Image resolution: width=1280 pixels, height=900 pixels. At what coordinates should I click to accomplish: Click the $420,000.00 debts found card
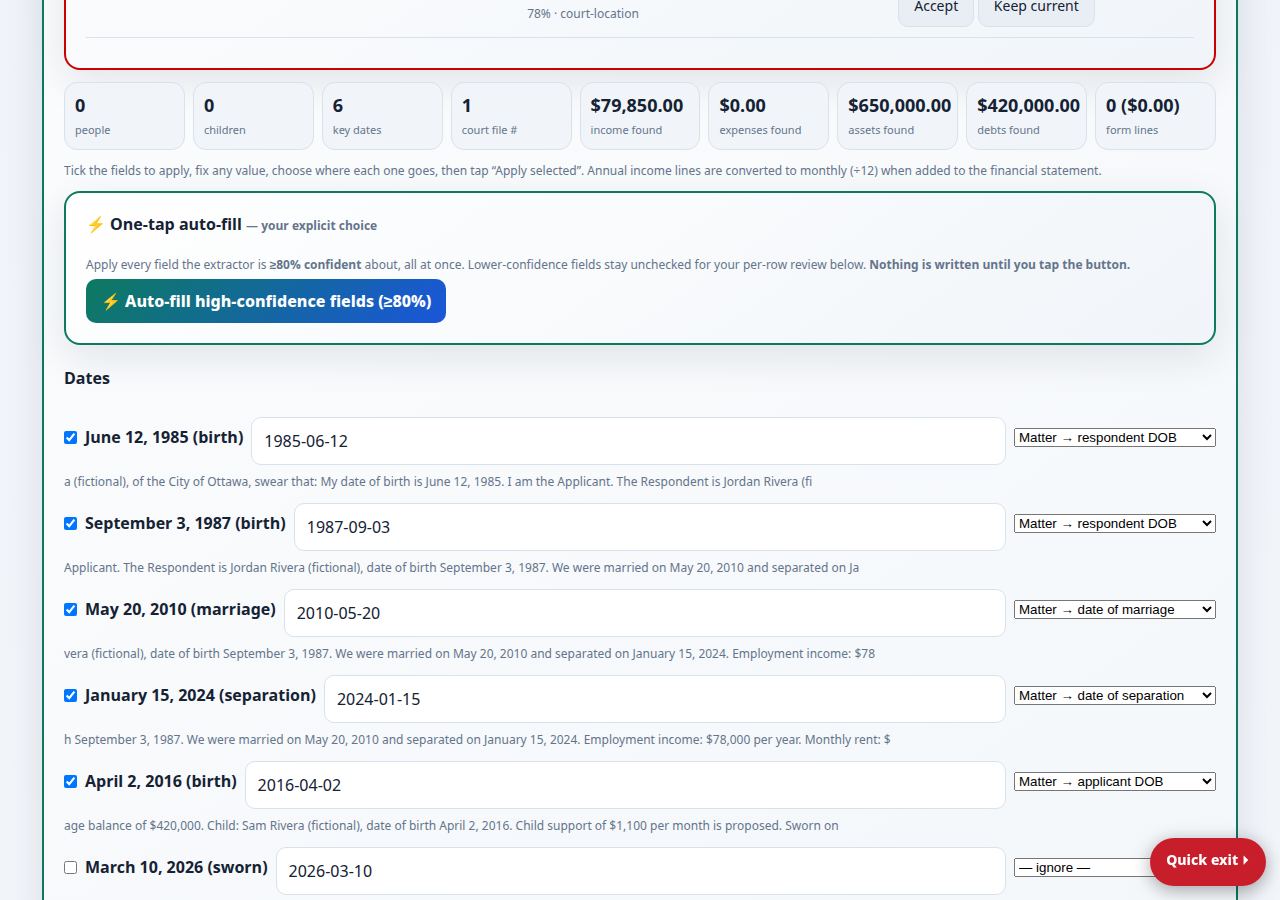(1027, 116)
